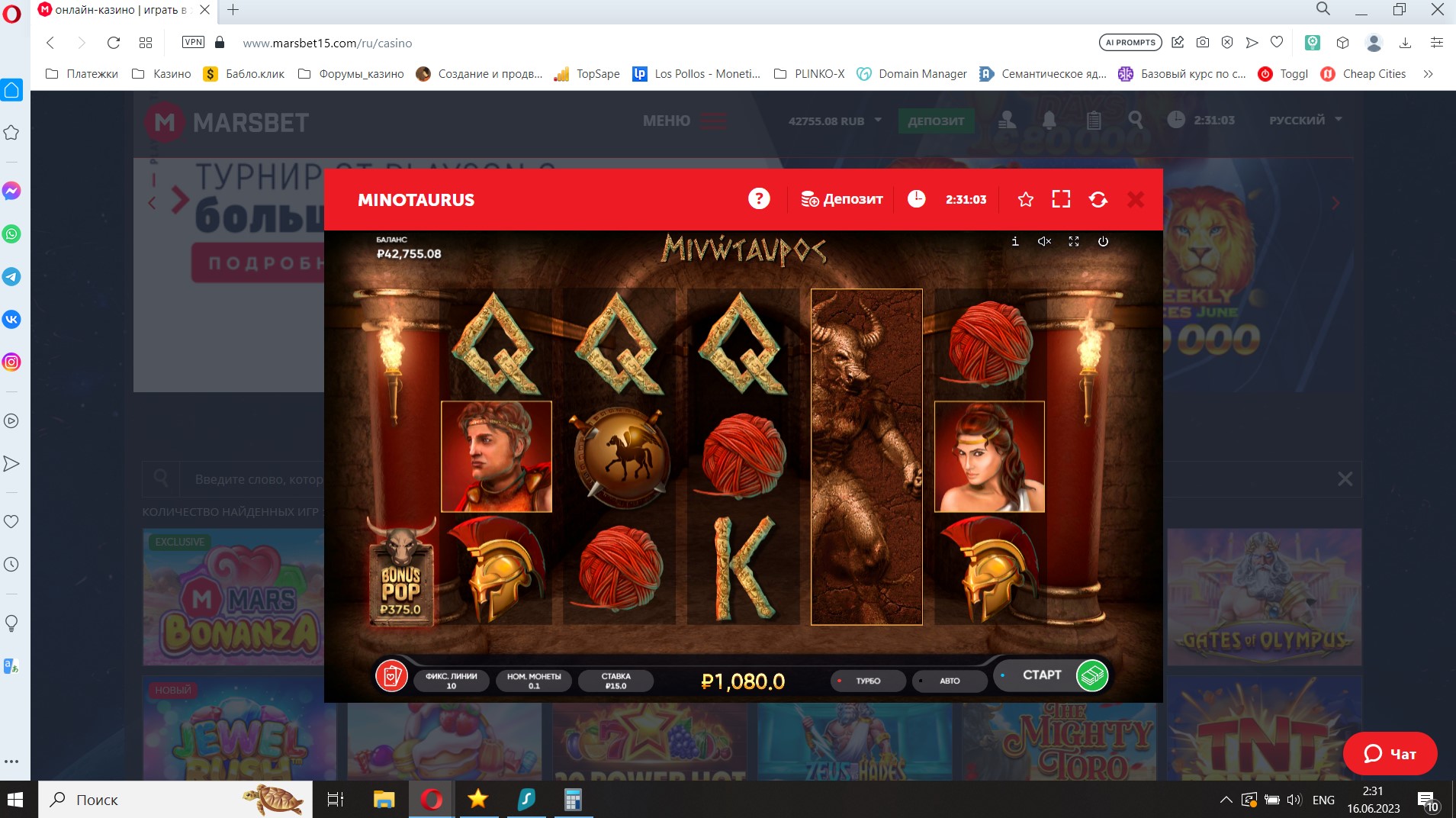Viewport: 1456px width, 818px height.
Task: Open the TopSape bookmark
Action: point(587,74)
